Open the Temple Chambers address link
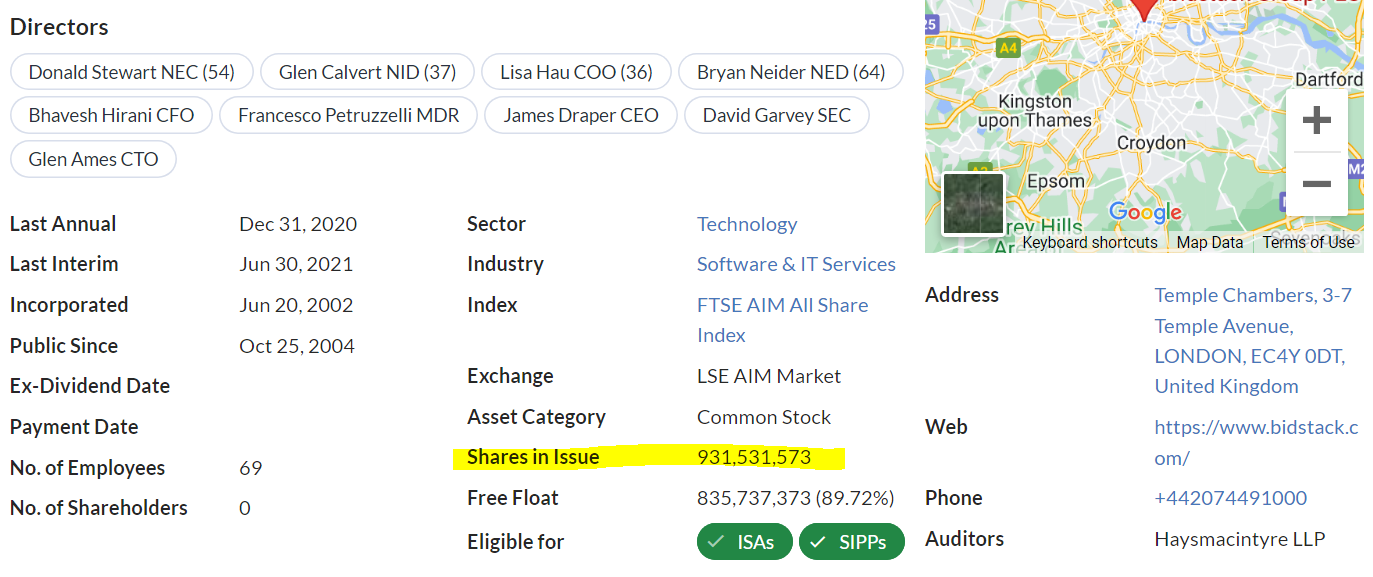1373x577 pixels. pyautogui.click(x=1253, y=341)
